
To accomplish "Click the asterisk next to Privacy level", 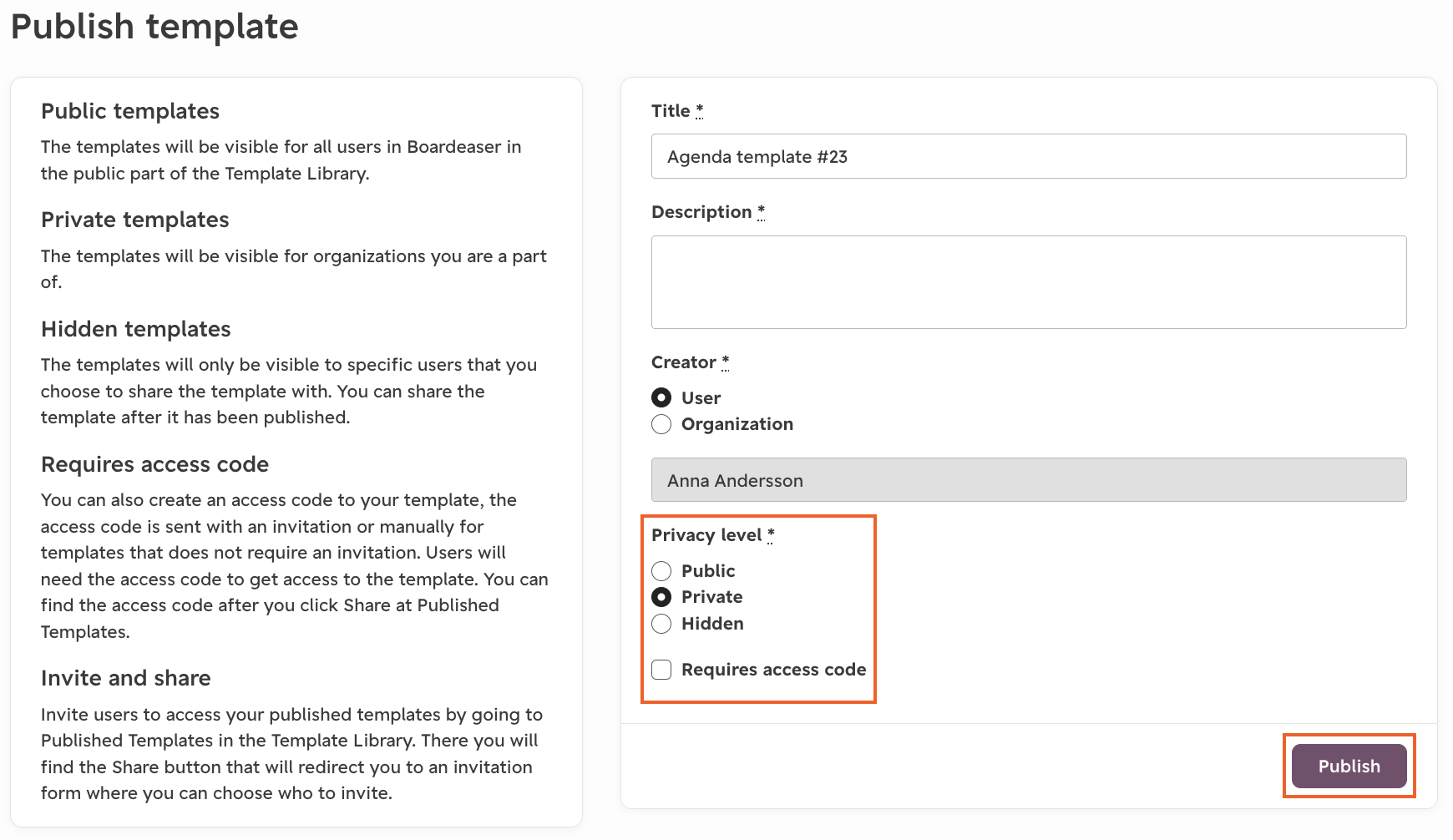I will click(771, 534).
